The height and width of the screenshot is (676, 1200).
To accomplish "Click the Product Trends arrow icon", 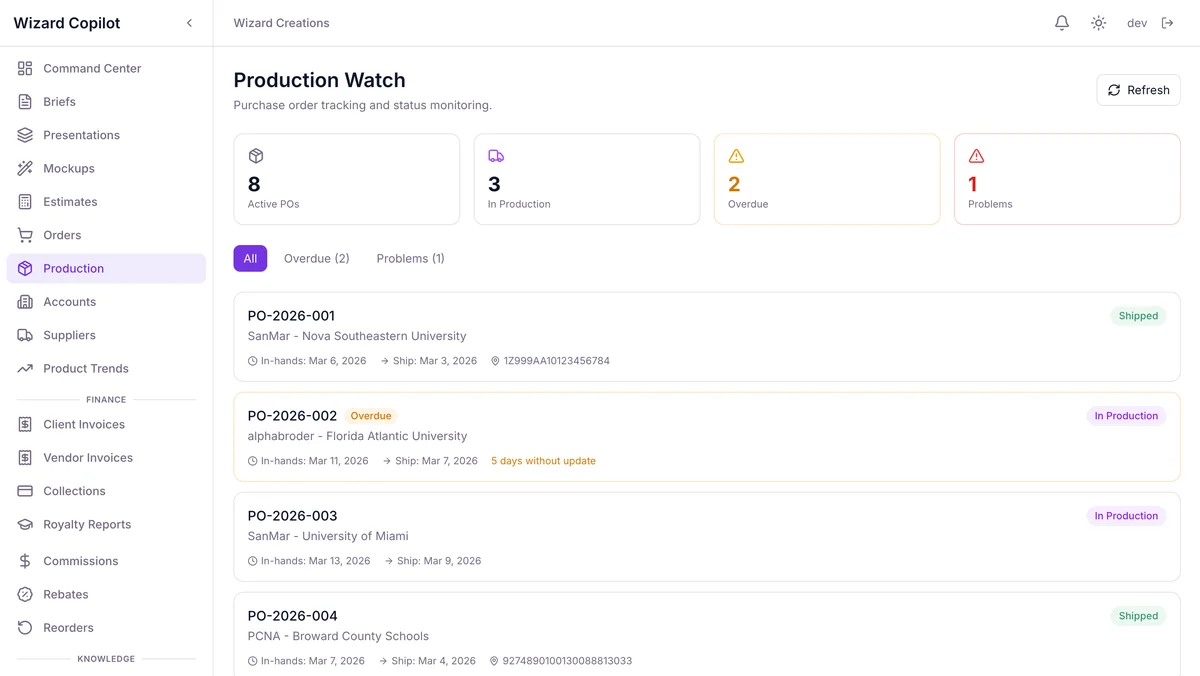I will pos(25,368).
